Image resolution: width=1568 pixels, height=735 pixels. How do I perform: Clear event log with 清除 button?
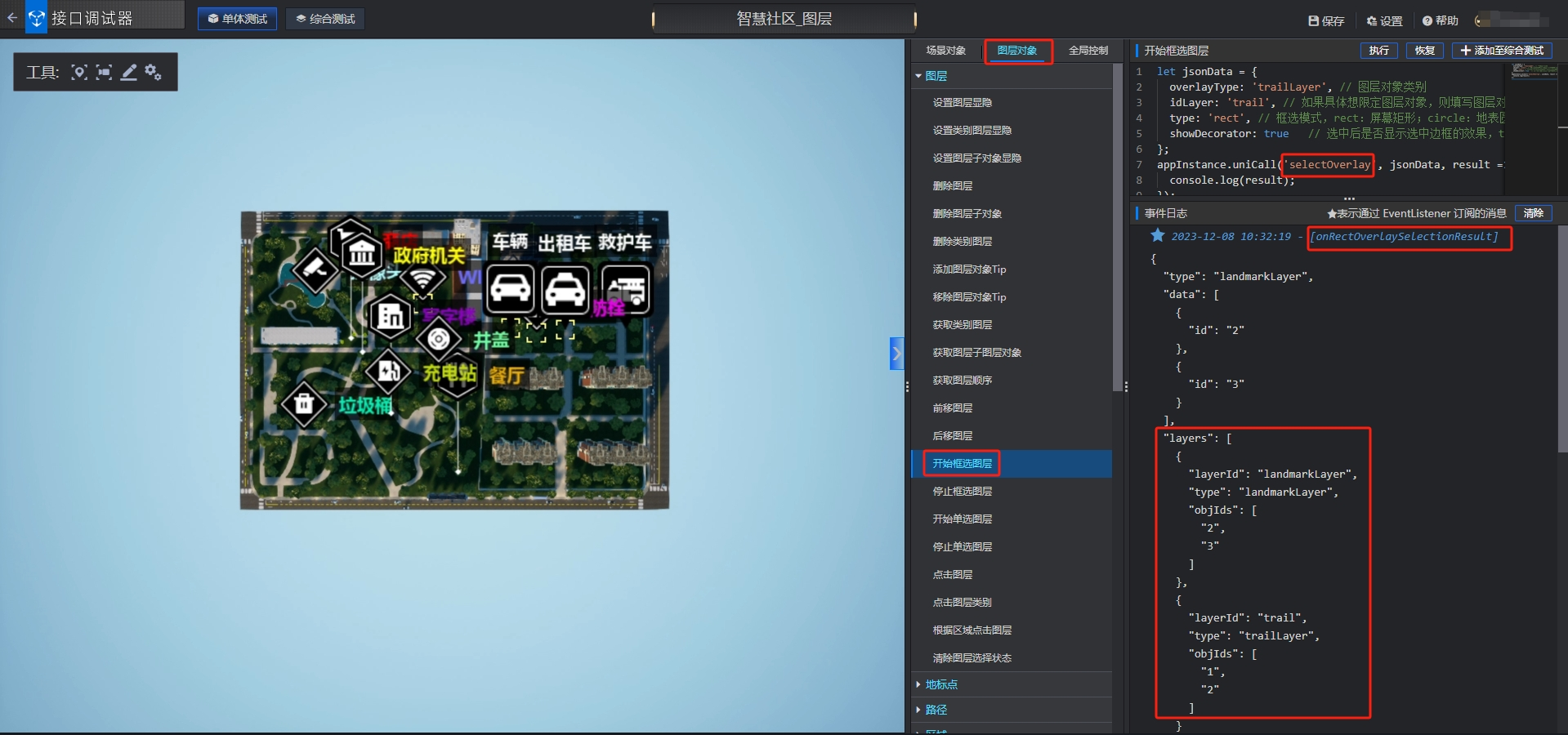(x=1533, y=213)
